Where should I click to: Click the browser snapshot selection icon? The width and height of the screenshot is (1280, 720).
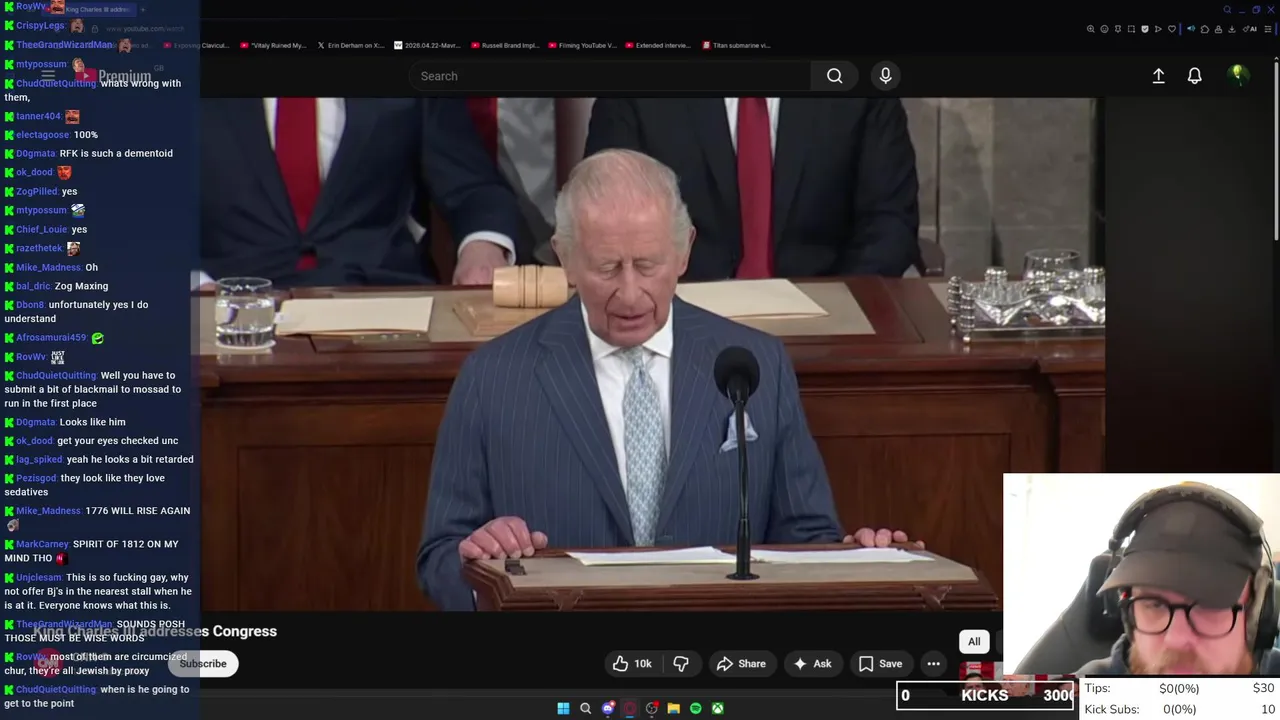tap(1131, 29)
